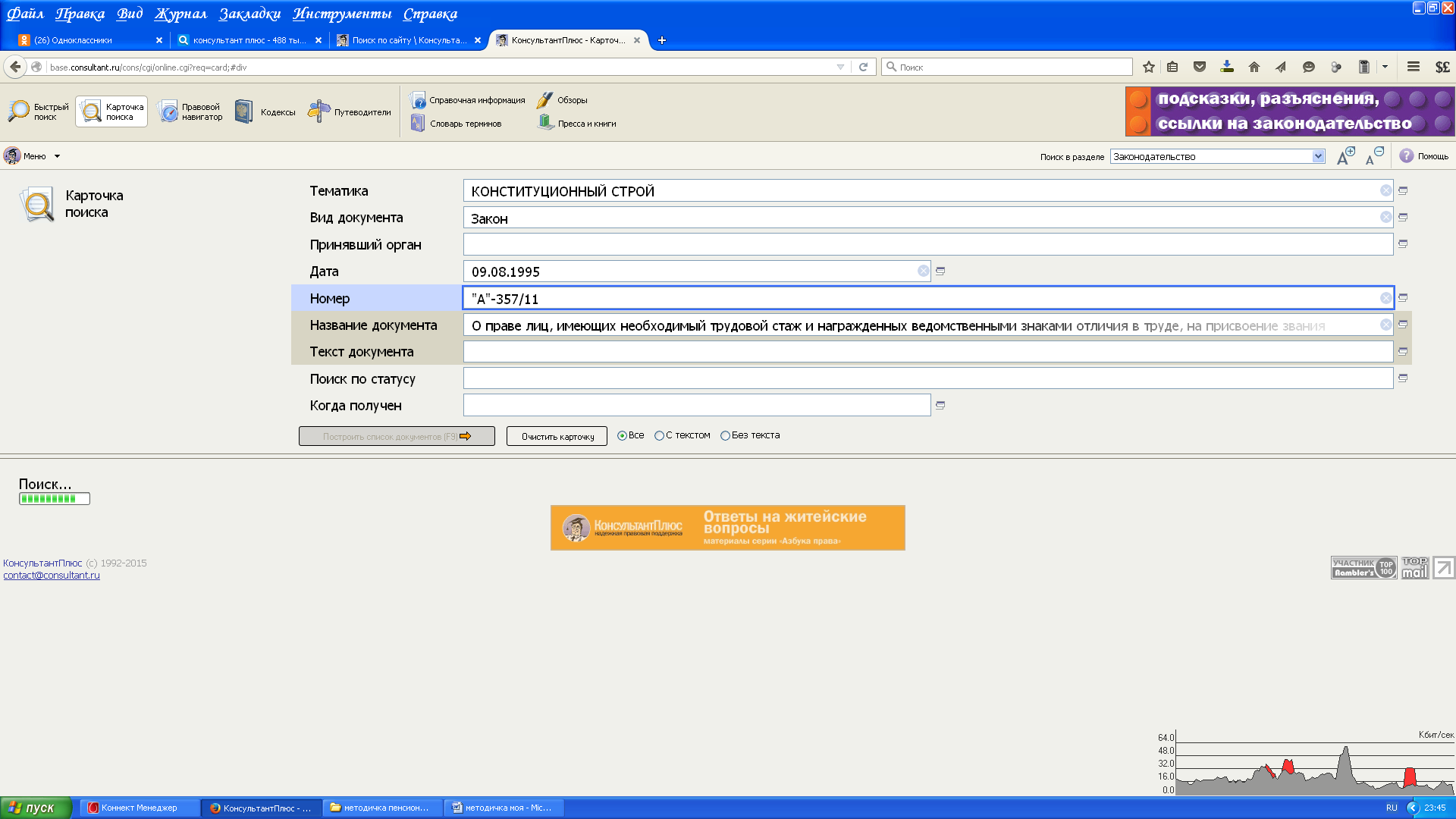Open Быстрый поиск tool
This screenshot has height=819, width=1456.
pyautogui.click(x=38, y=111)
